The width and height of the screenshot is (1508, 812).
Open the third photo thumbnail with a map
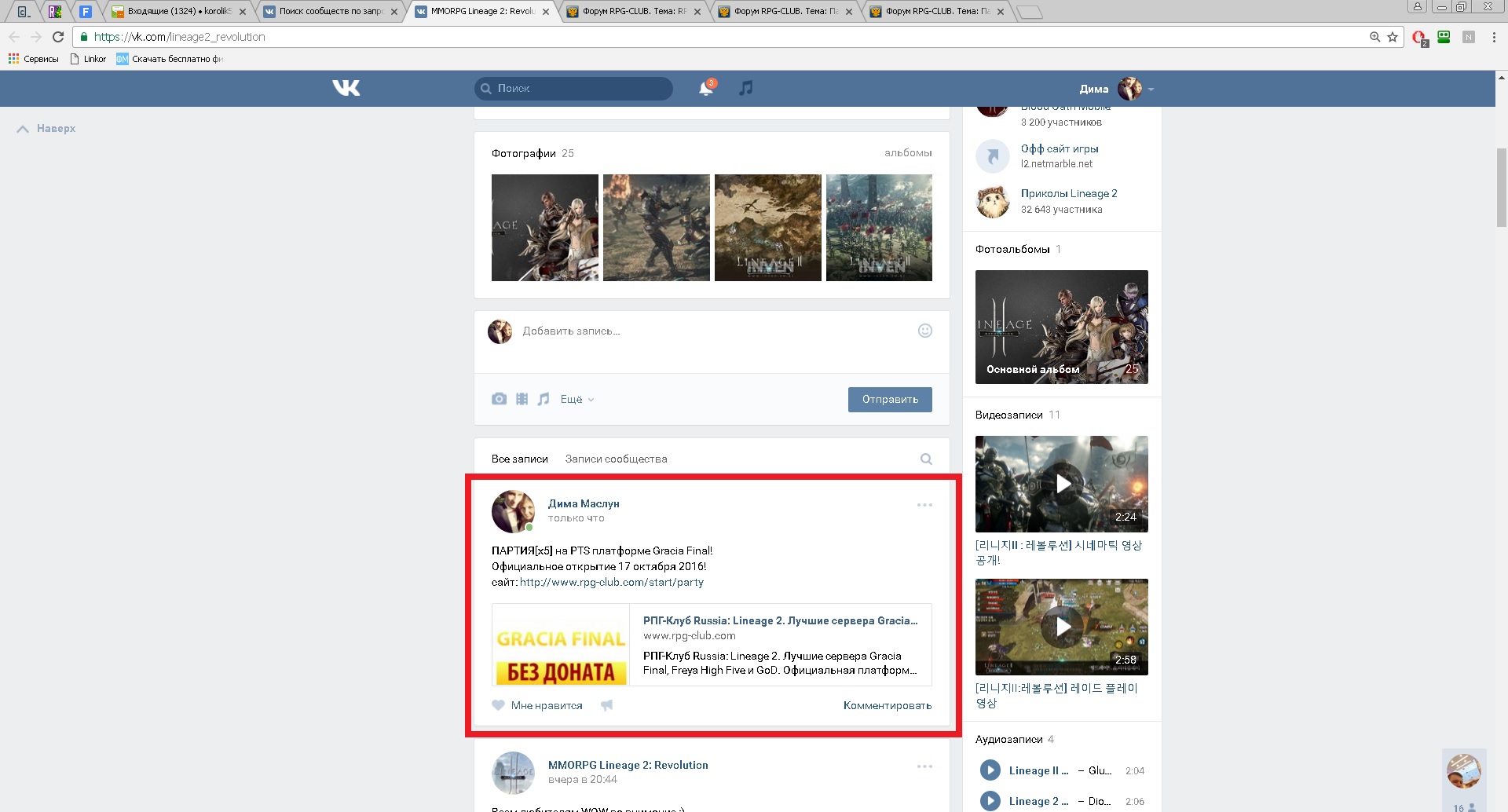(x=768, y=228)
